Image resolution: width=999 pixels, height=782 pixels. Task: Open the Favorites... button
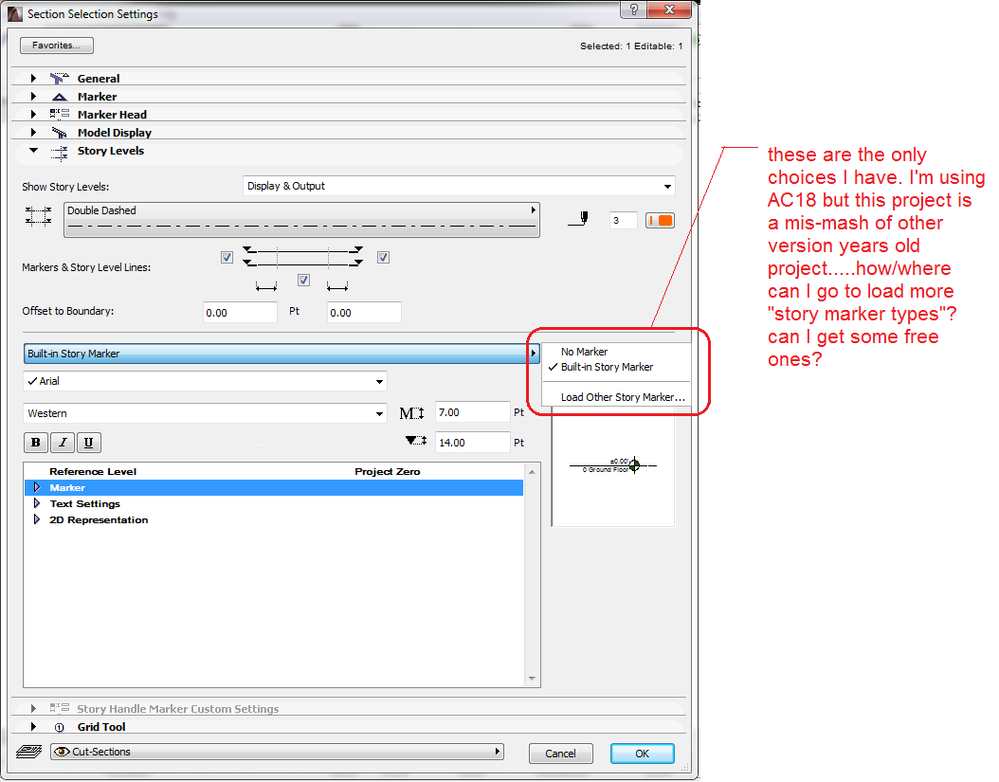(57, 45)
